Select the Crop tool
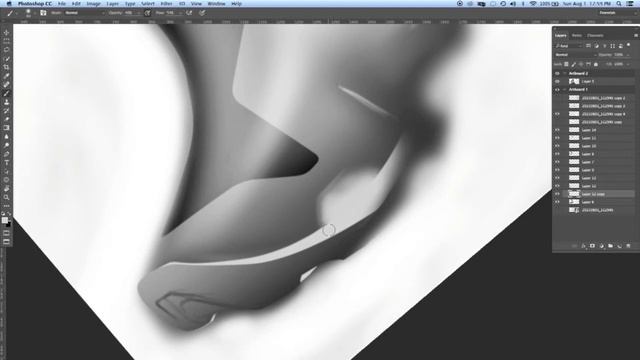This screenshot has width=640, height=360. click(6, 67)
